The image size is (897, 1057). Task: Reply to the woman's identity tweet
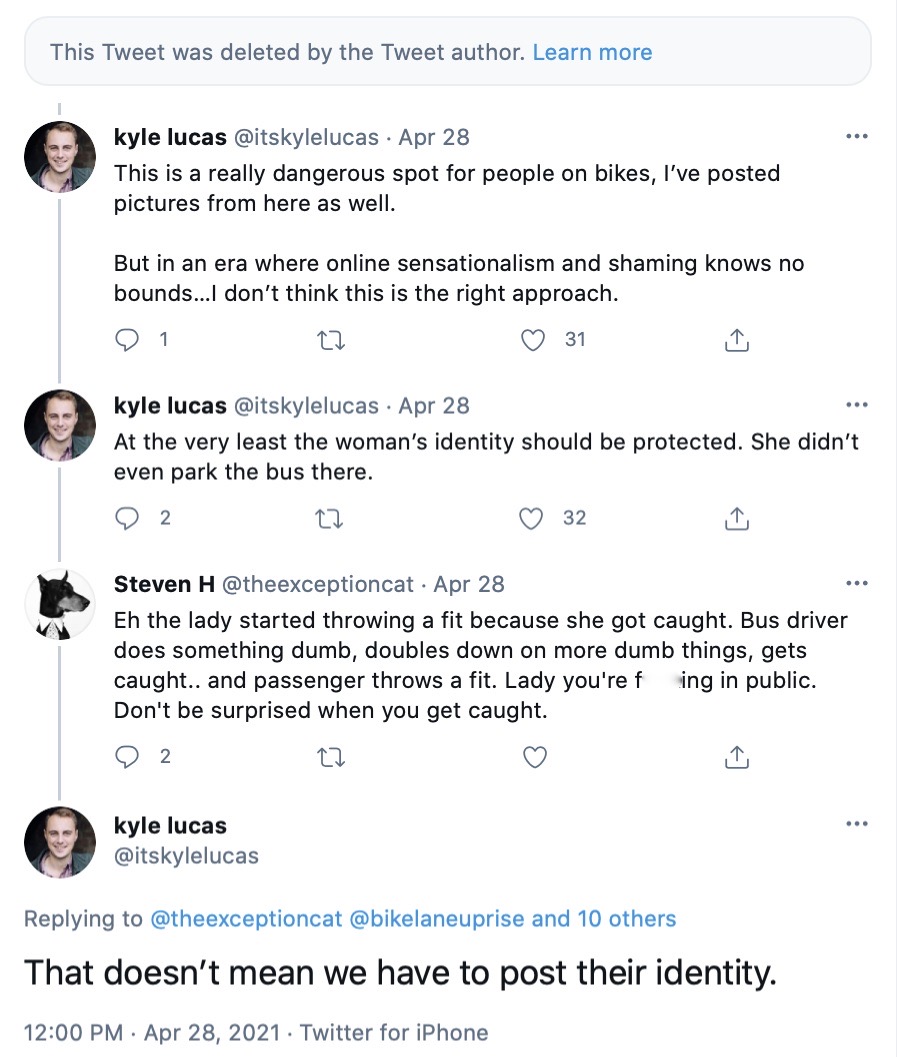coord(127,518)
